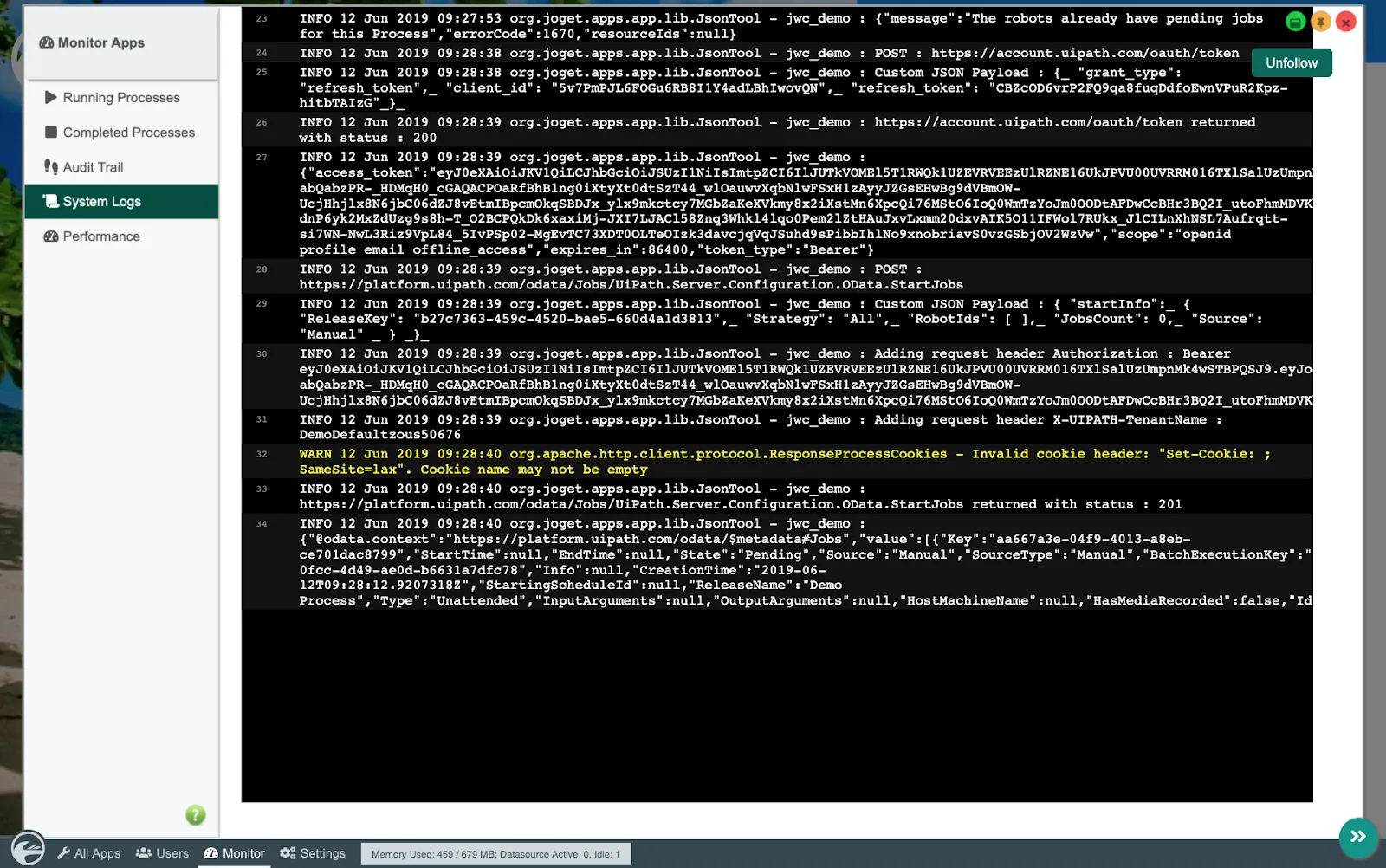Click the green minimize panel button
The height and width of the screenshot is (868, 1386).
[1295, 22]
